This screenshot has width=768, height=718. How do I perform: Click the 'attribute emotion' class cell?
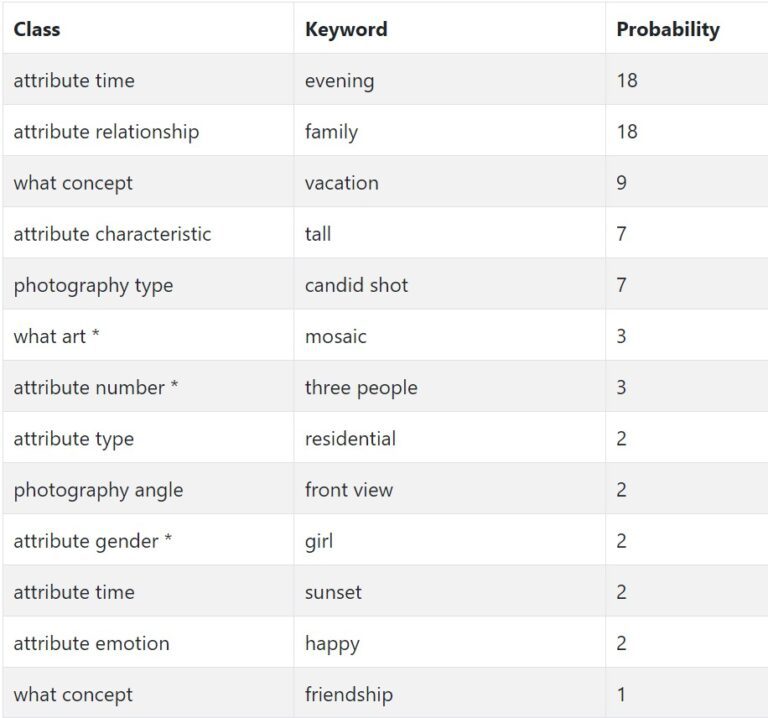[148, 642]
